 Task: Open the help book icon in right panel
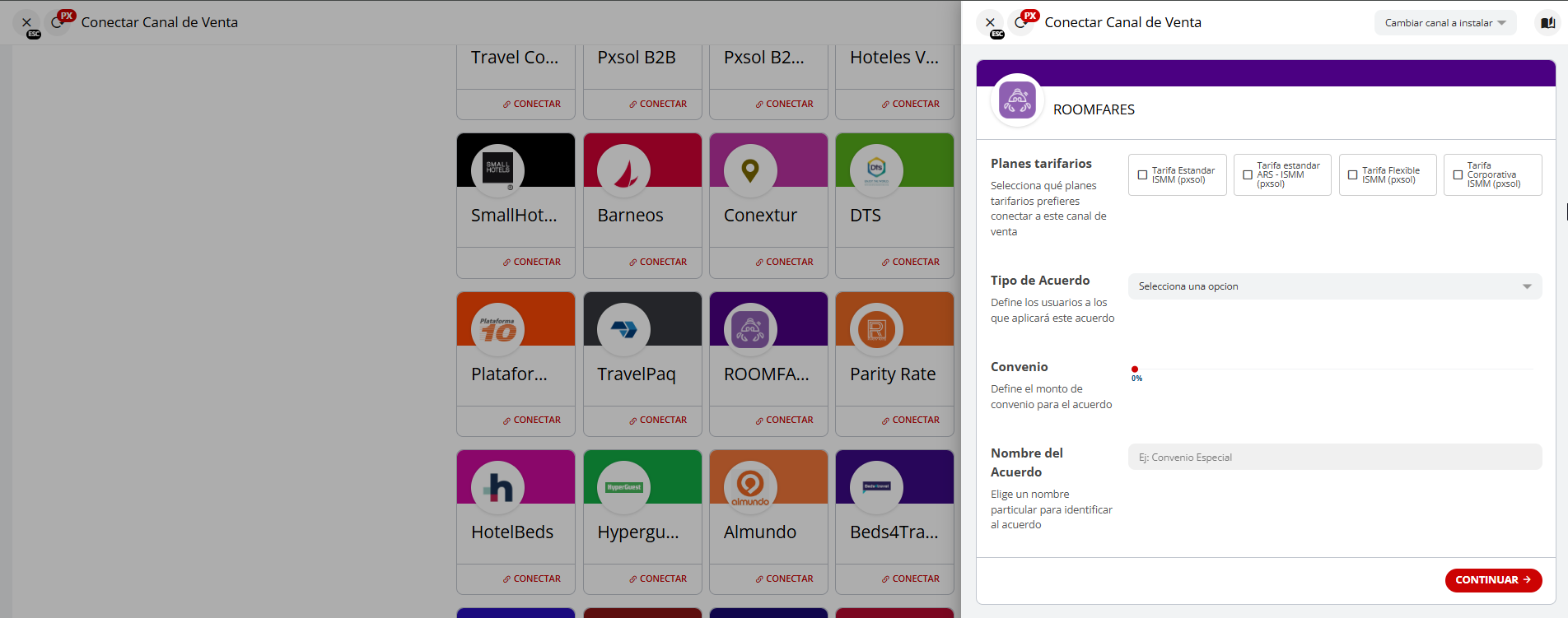[x=1548, y=23]
